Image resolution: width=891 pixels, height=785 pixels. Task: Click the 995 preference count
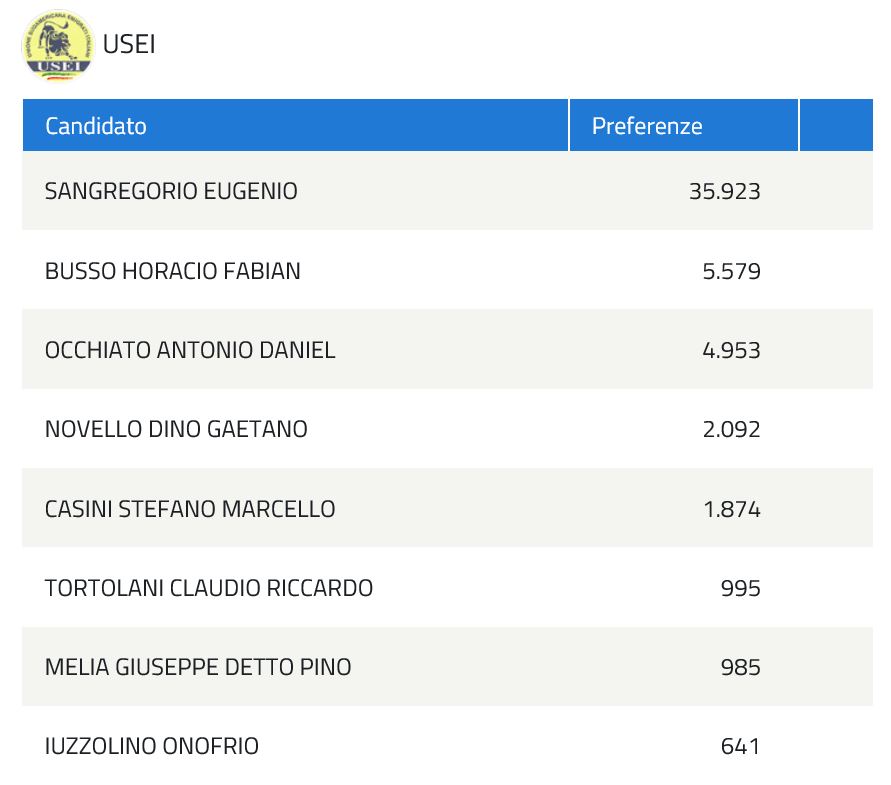tap(740, 588)
